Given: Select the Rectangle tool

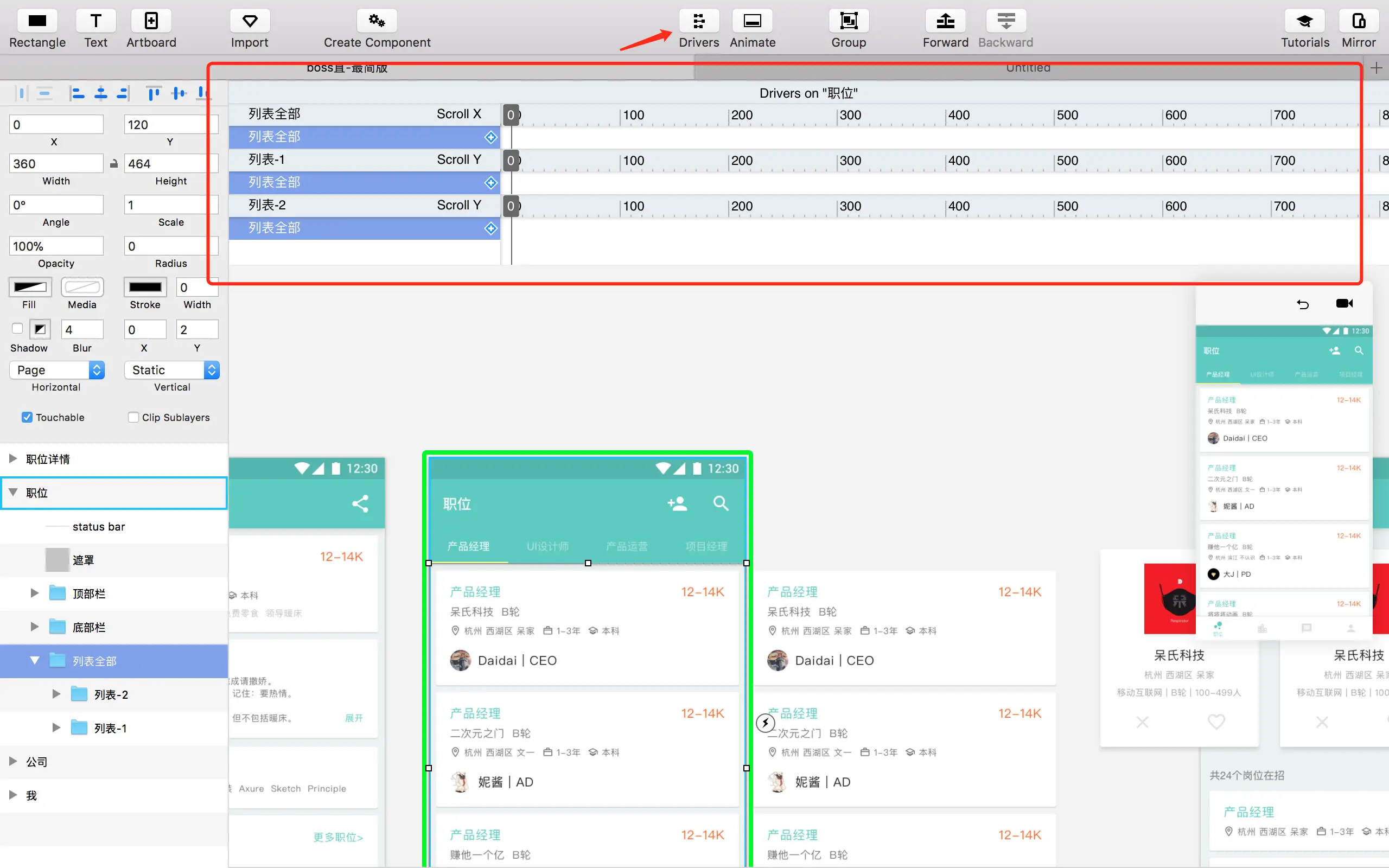Looking at the screenshot, I should [37, 22].
